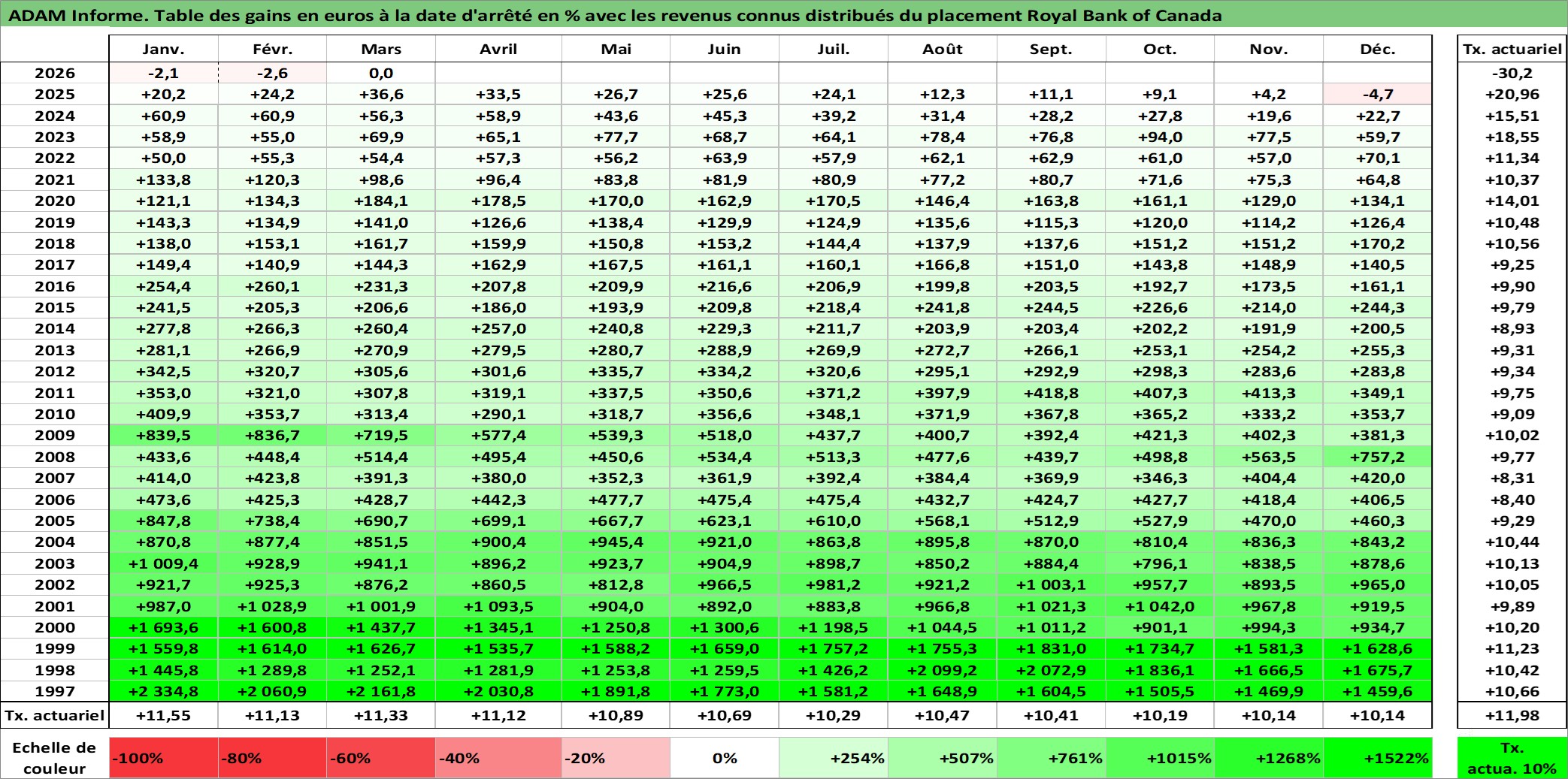
Task: Click the cell showing +94,0
Action: pyautogui.click(x=1161, y=137)
